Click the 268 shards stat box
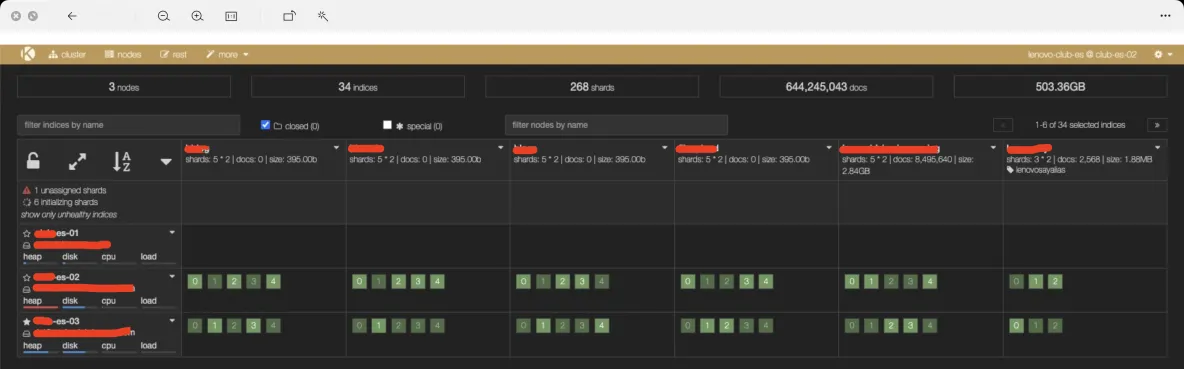This screenshot has height=369, width=1184. (592, 87)
